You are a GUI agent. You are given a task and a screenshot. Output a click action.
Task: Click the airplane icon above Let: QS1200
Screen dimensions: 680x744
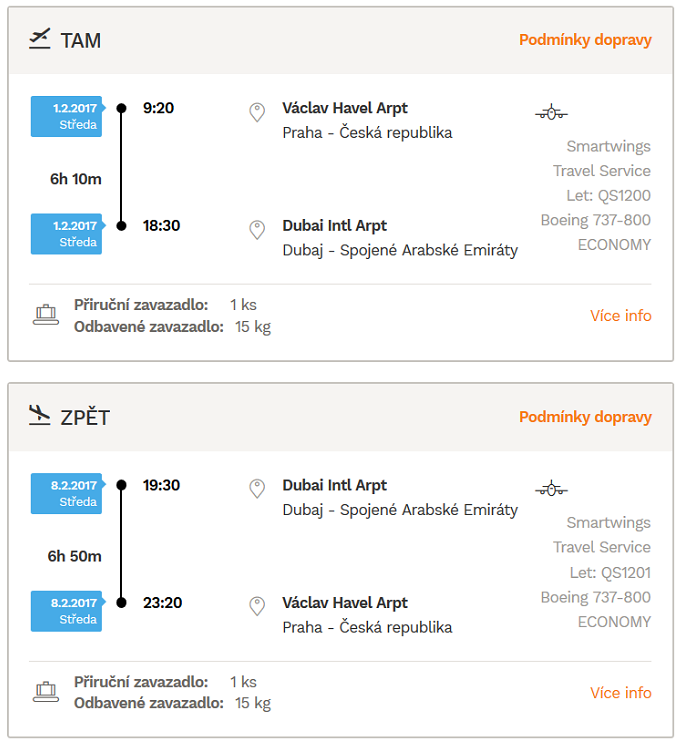(x=551, y=113)
